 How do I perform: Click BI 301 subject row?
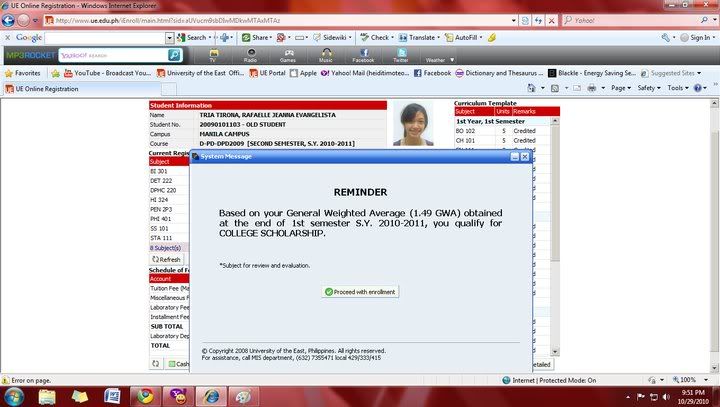tap(169, 171)
